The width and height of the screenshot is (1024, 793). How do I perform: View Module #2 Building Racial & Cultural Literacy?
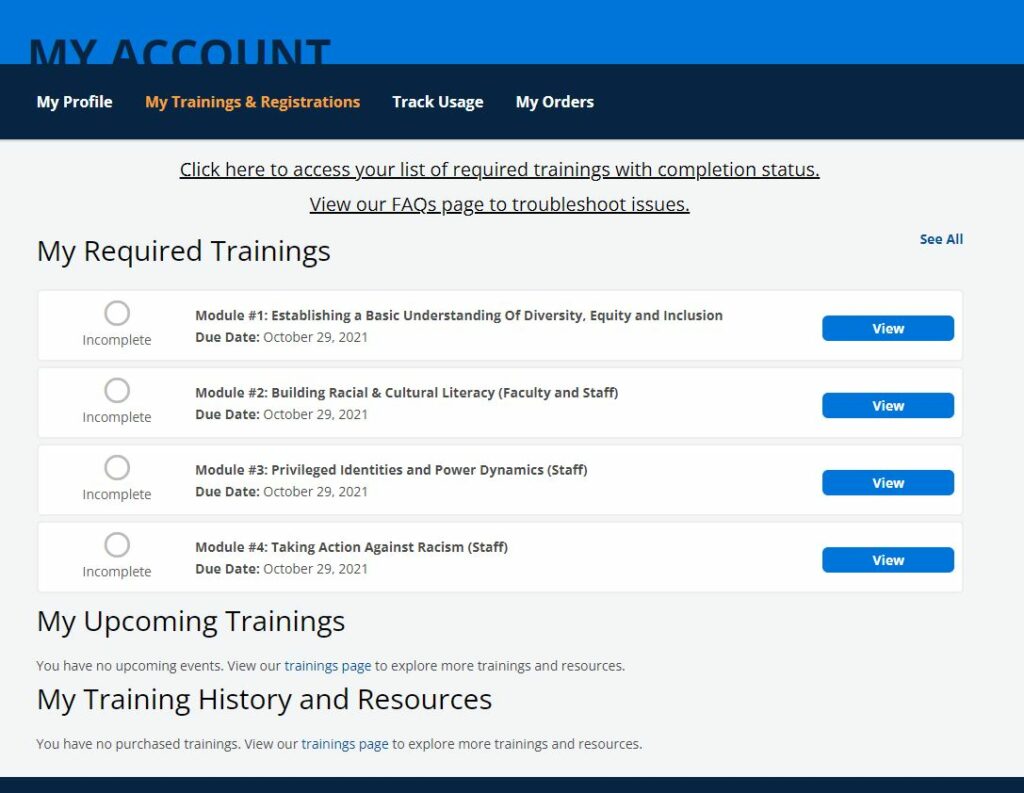coord(887,405)
